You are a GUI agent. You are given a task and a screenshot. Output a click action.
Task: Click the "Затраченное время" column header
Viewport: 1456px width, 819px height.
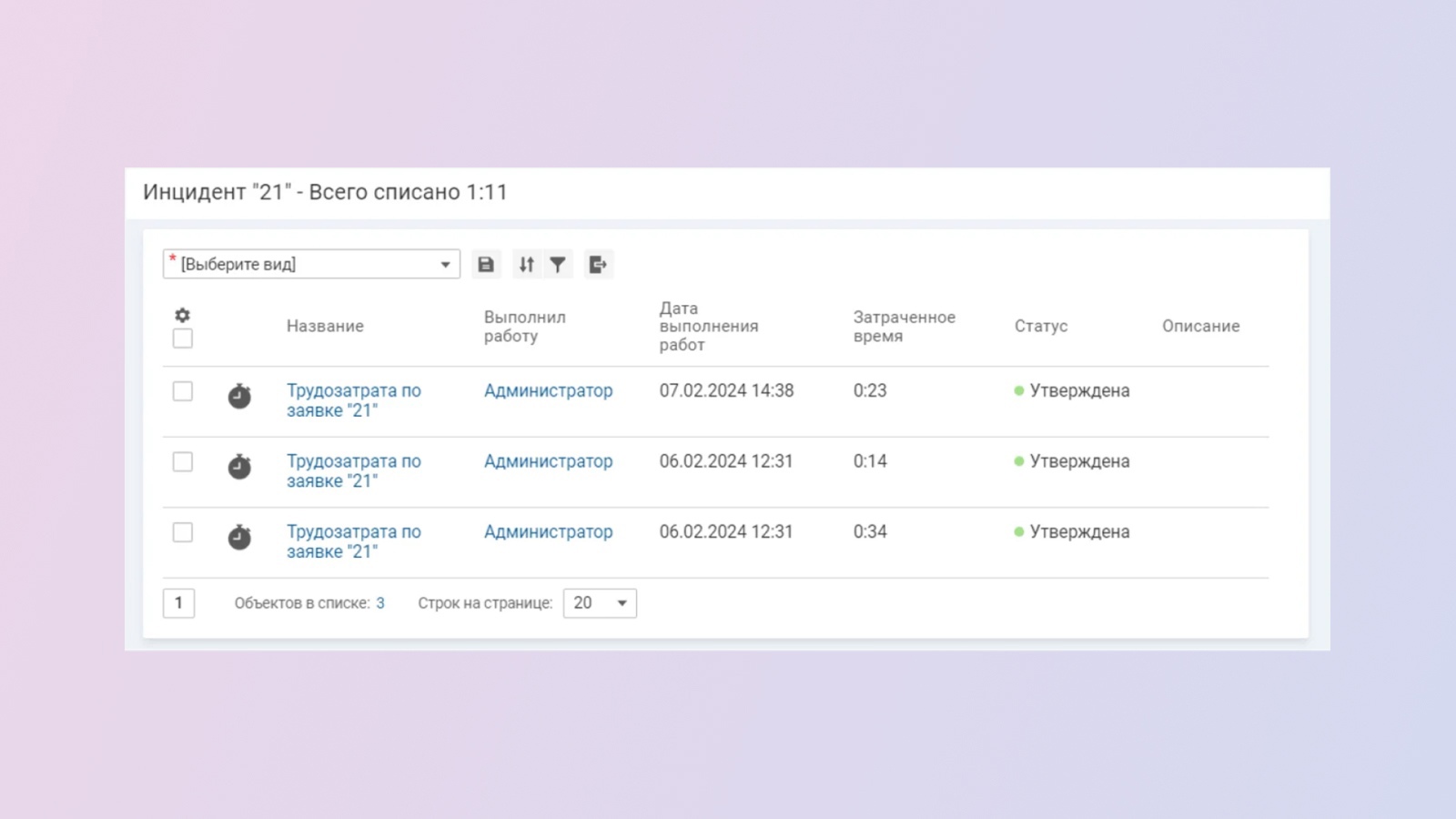904,326
